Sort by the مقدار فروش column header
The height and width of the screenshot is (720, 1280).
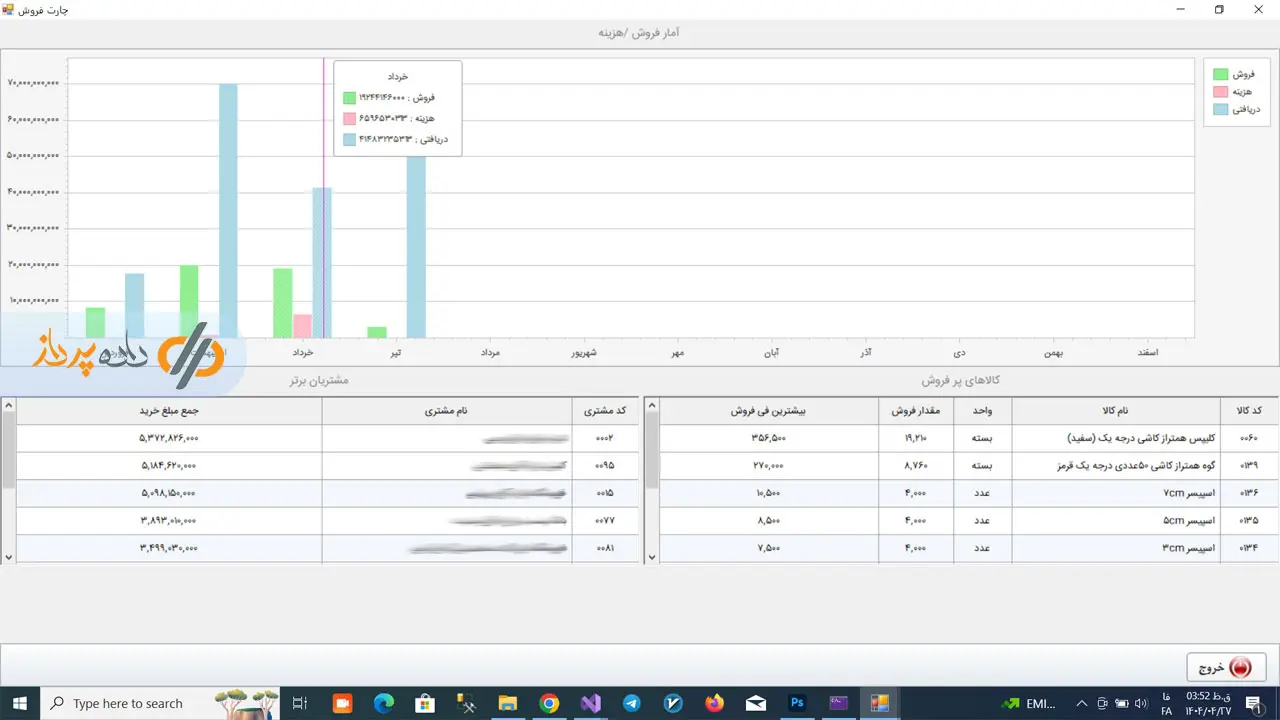point(915,411)
